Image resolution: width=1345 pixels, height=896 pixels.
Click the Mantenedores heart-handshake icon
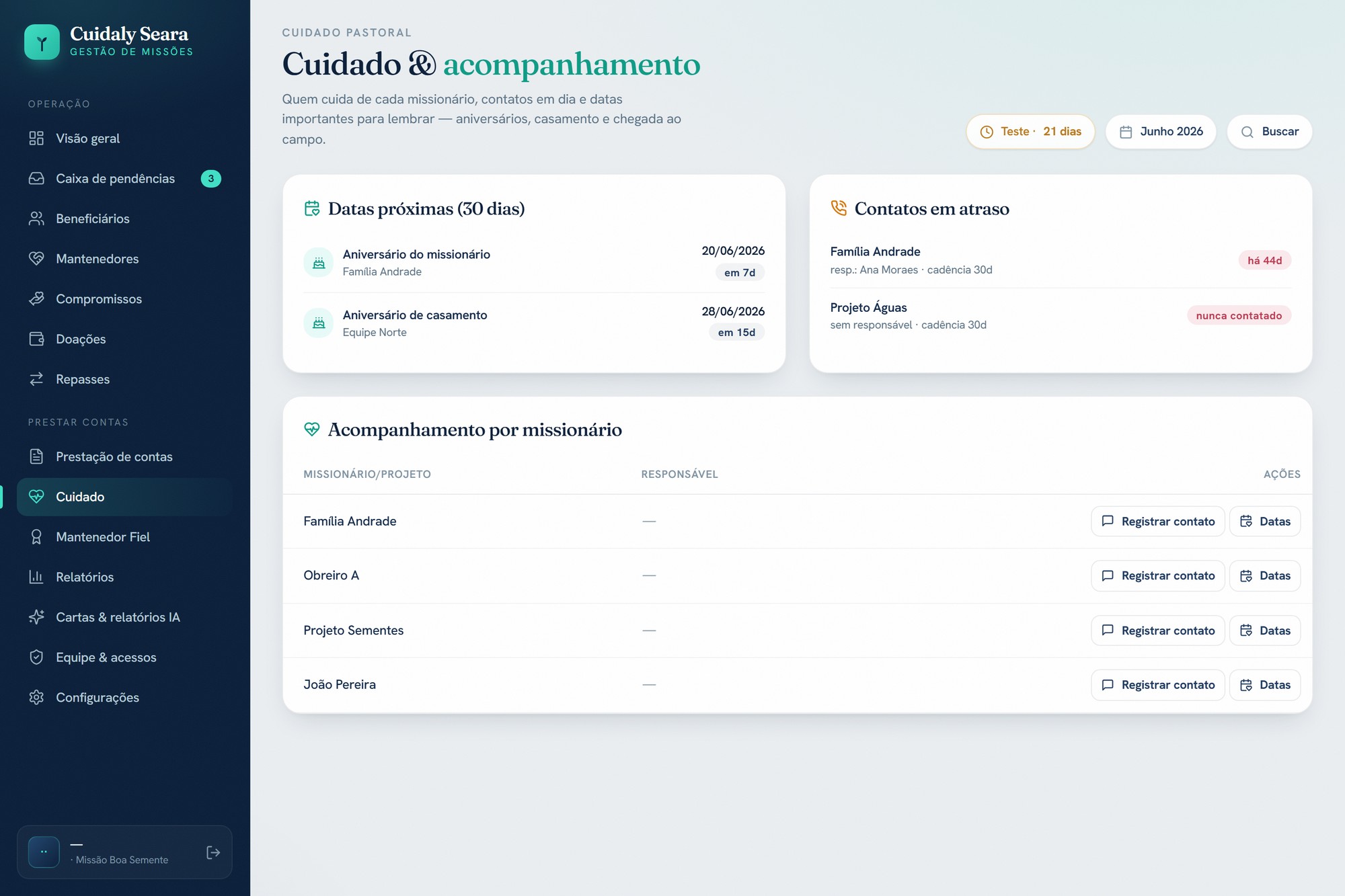click(36, 259)
